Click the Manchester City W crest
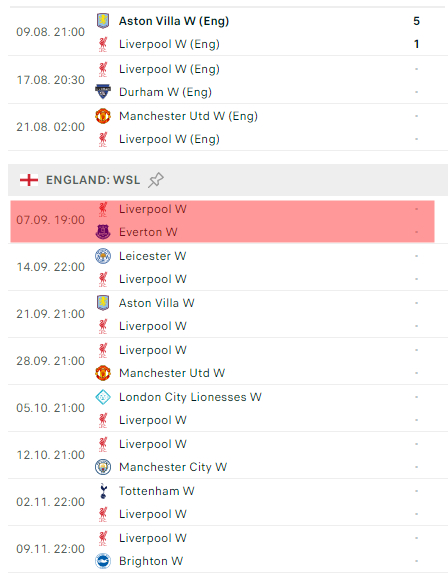 pyautogui.click(x=103, y=467)
